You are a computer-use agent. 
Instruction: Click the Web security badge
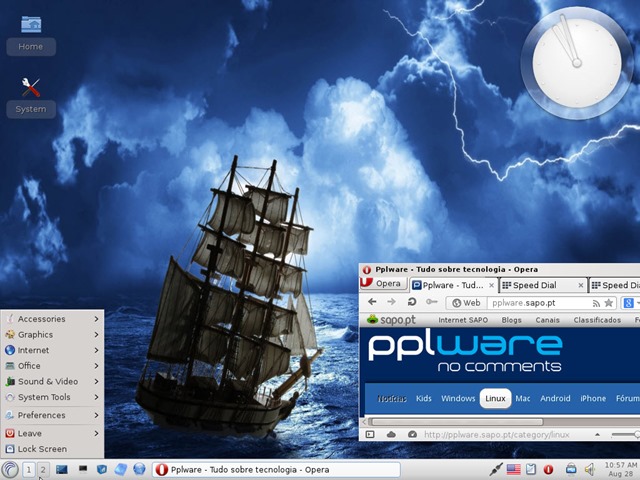pos(466,303)
